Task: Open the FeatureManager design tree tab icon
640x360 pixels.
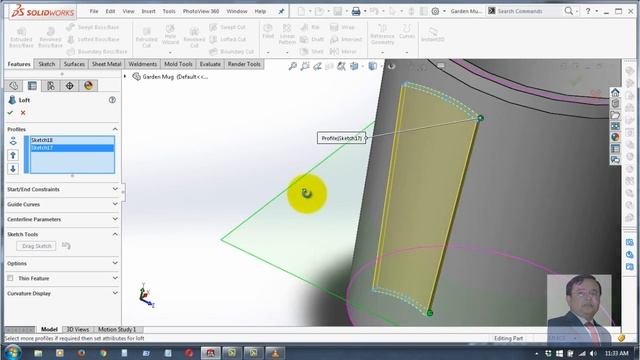Action: click(13, 86)
